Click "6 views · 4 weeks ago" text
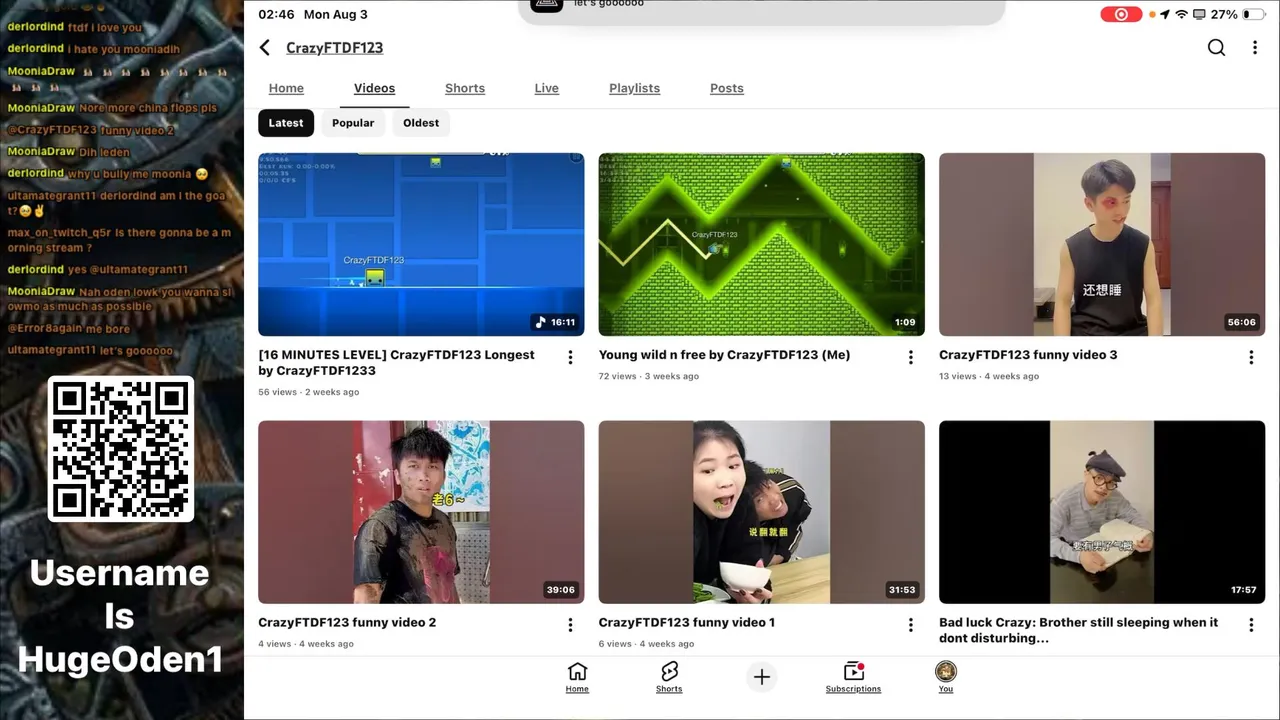 tap(646, 644)
